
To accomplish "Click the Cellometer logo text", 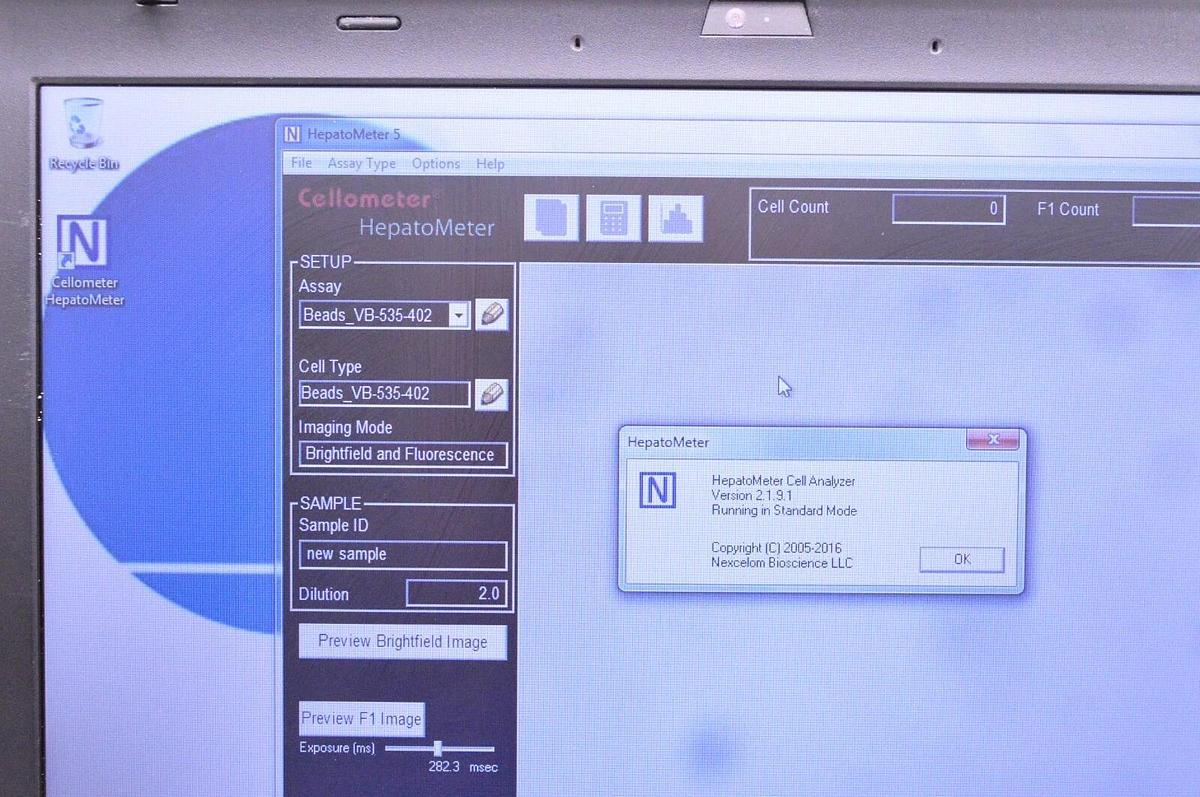I will coord(364,197).
